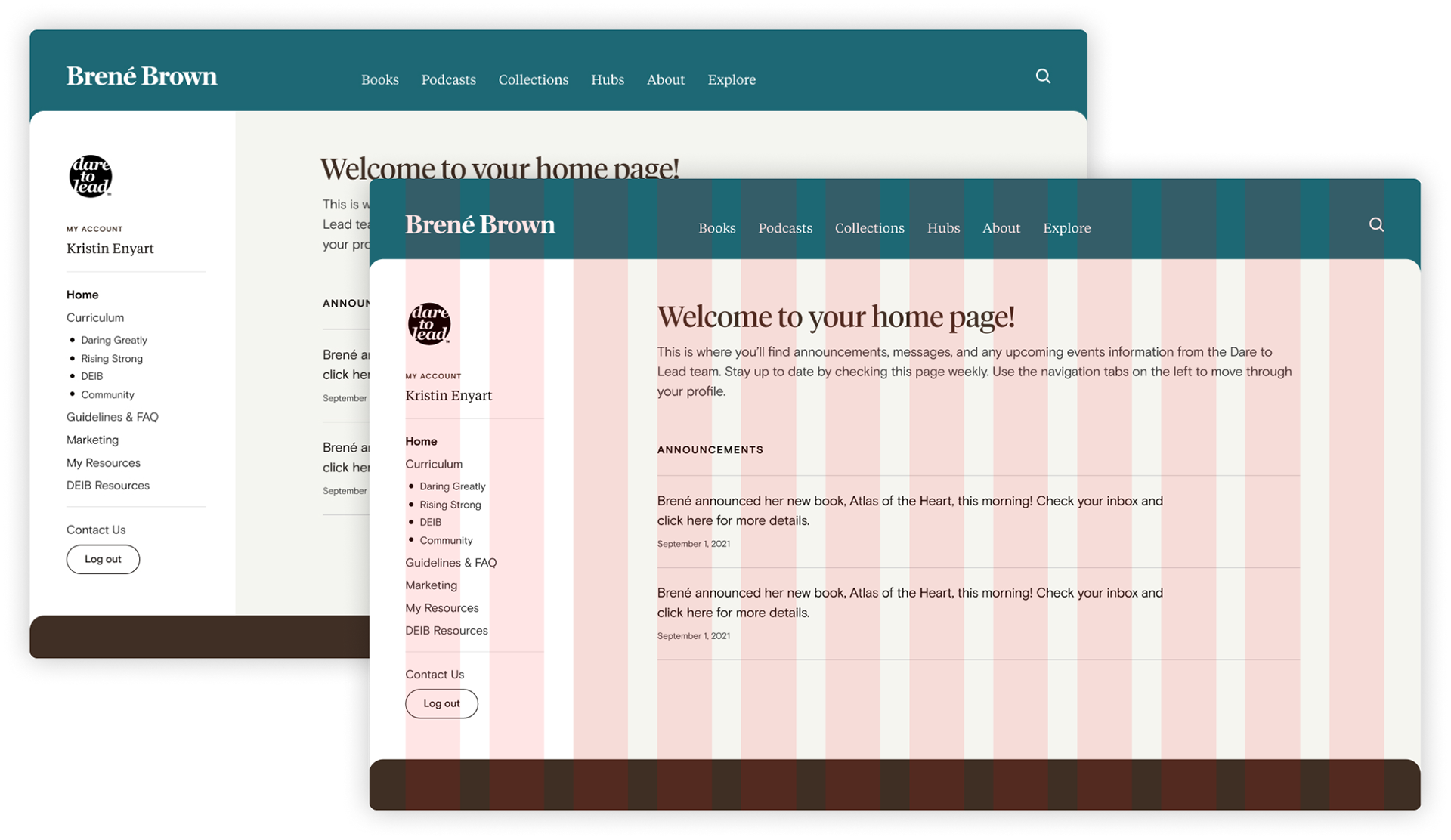Click Contact Us in the front window sidebar
This screenshot has width=1451, height=840.
(435, 675)
